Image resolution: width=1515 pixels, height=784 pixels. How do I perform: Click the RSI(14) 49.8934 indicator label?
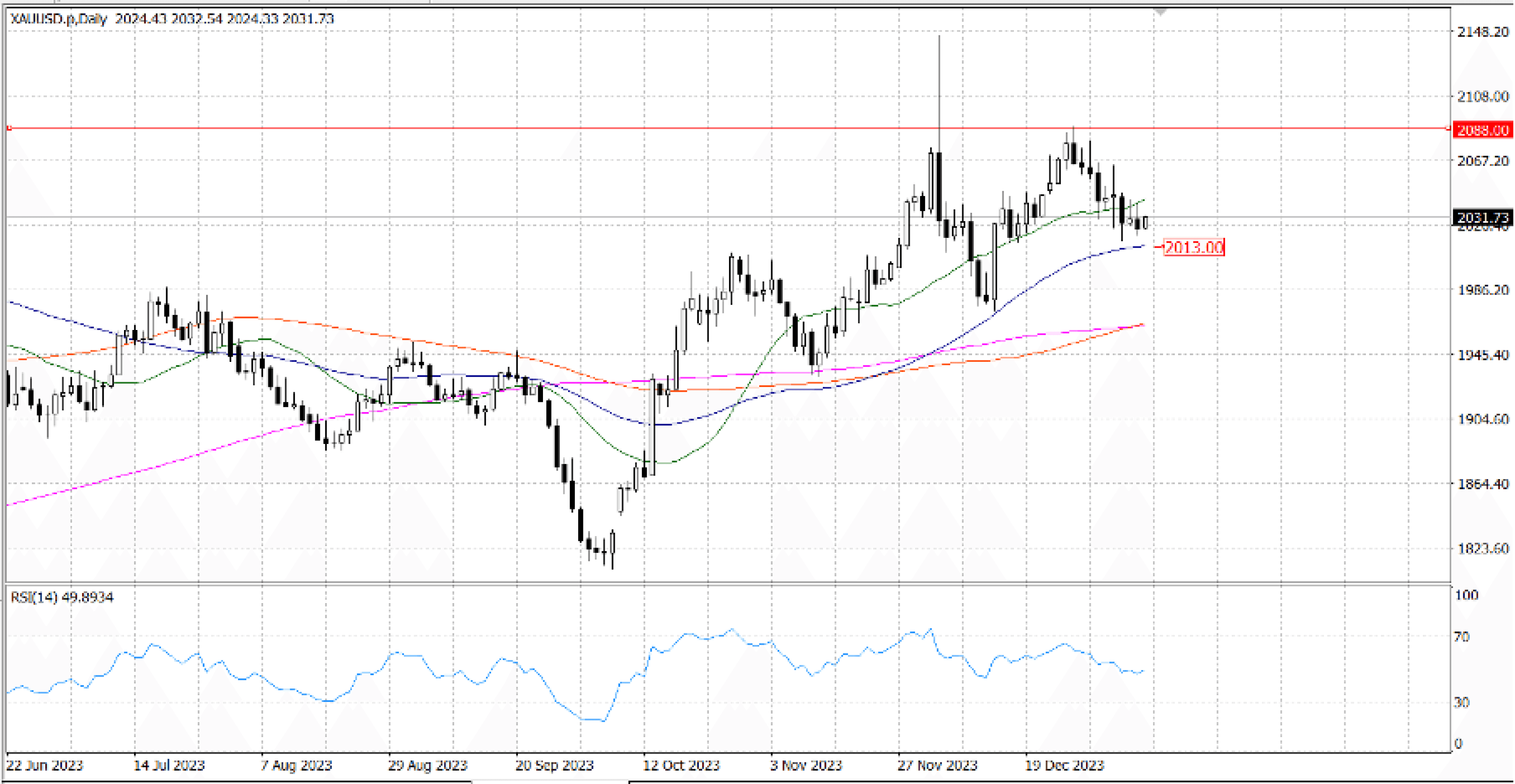pyautogui.click(x=62, y=598)
